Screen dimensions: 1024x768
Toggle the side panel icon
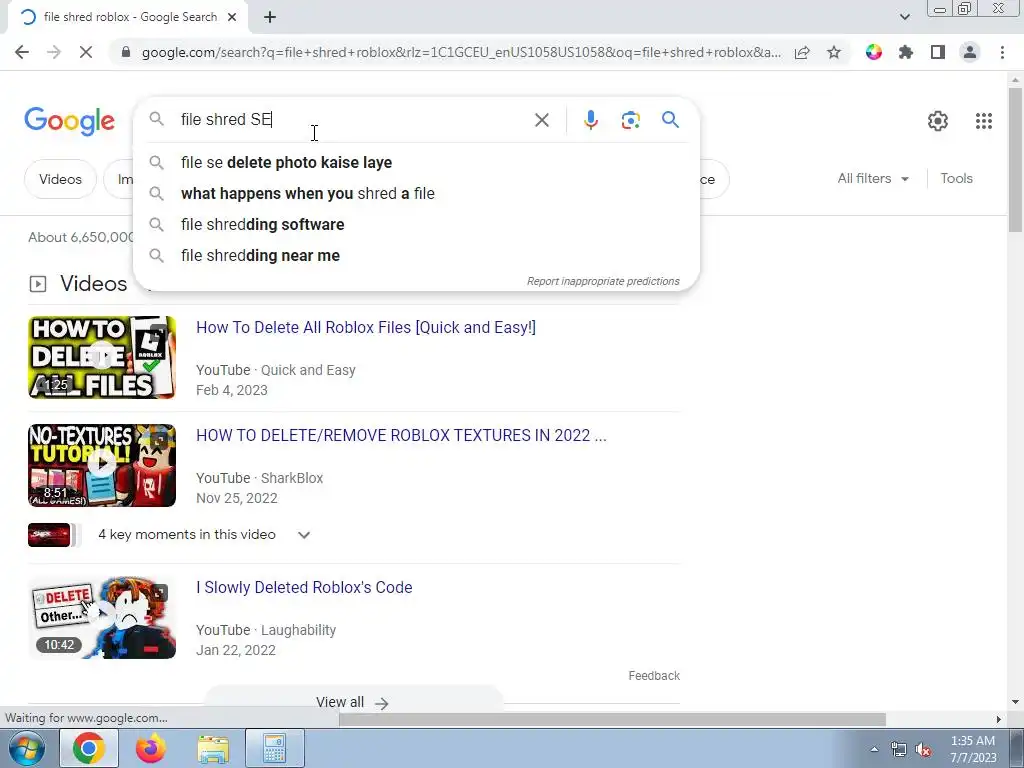point(938,52)
